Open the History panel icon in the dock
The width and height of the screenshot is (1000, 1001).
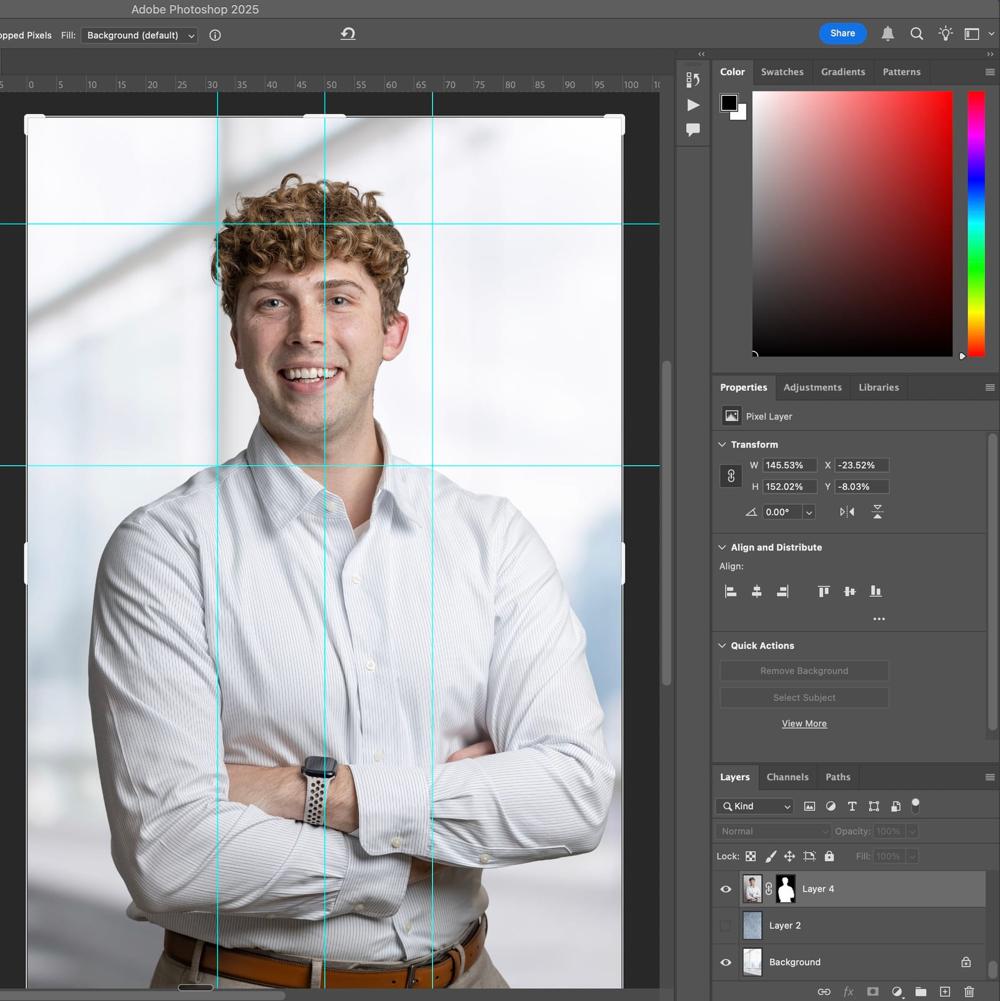pos(693,79)
